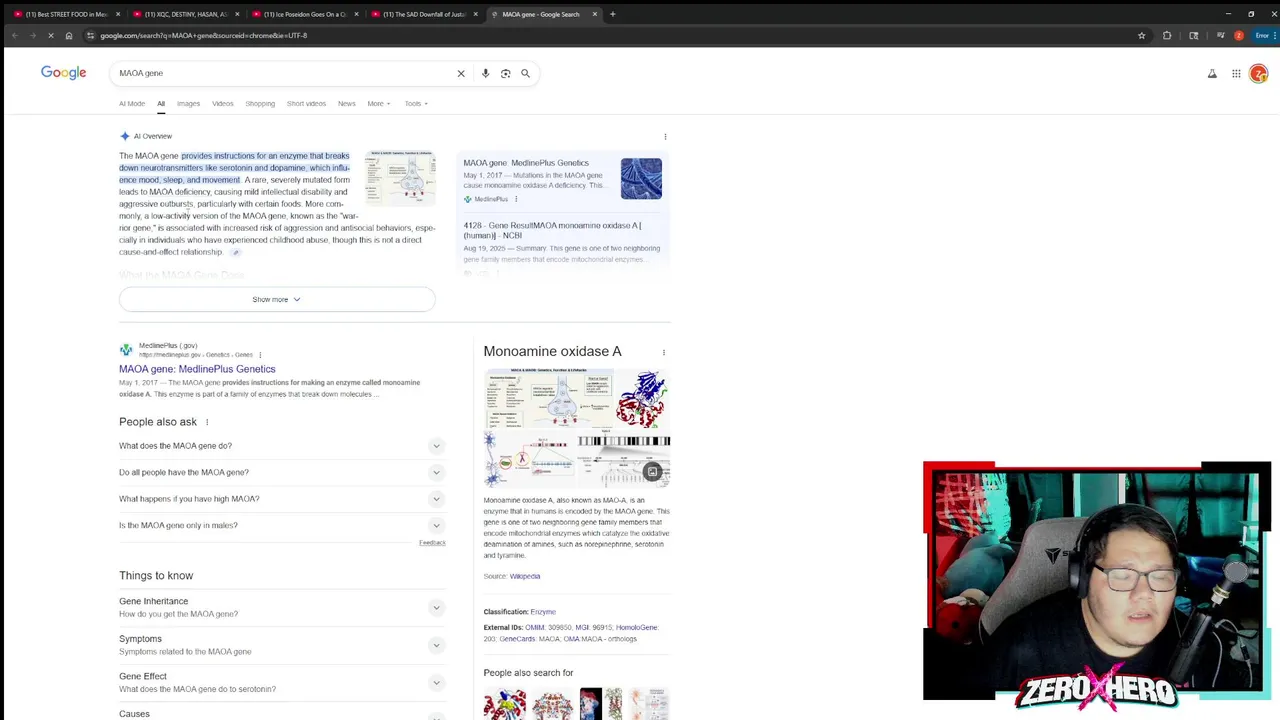
Task: Click the magnifier search button
Action: (x=525, y=73)
